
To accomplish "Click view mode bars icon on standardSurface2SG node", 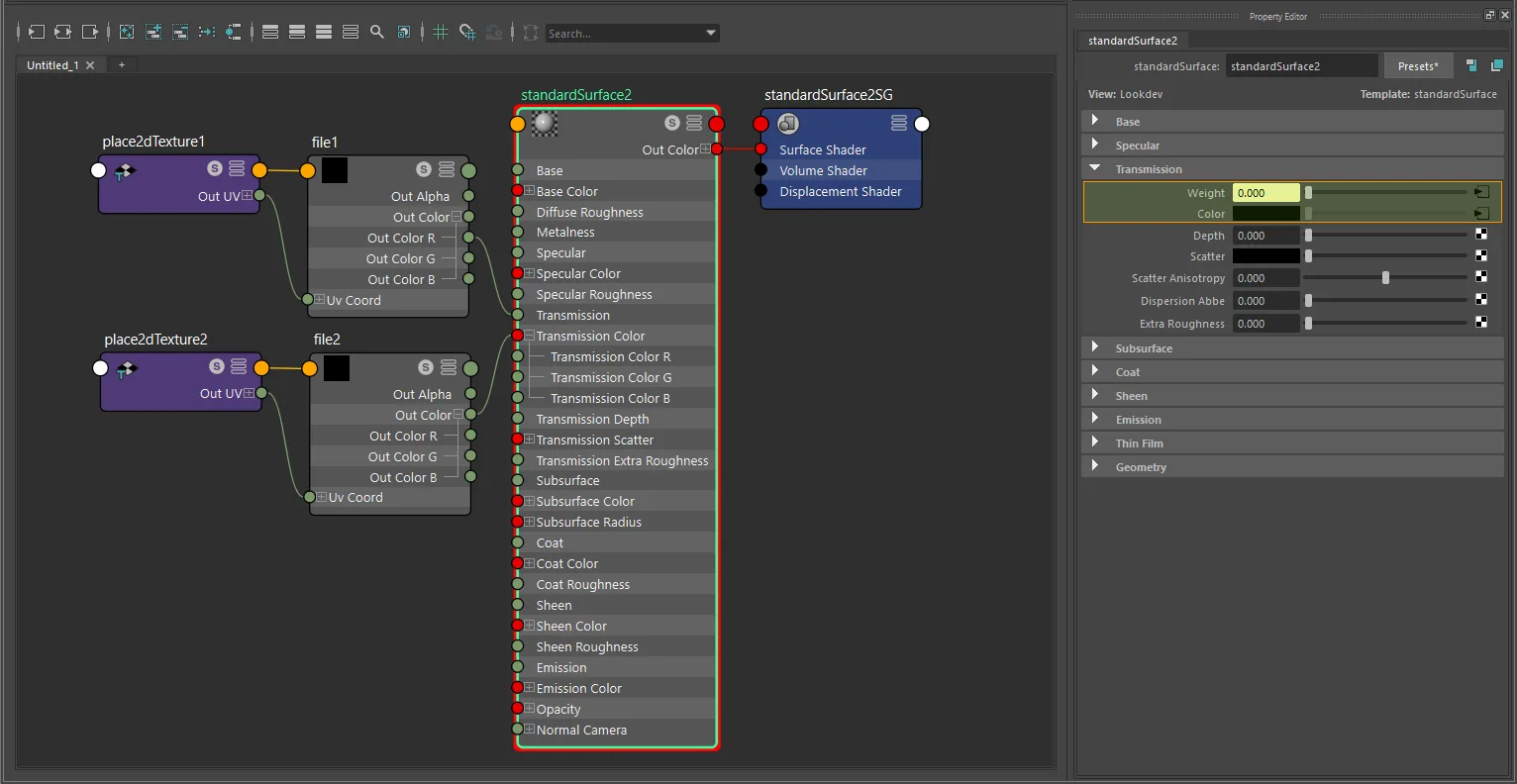I will coord(899,123).
